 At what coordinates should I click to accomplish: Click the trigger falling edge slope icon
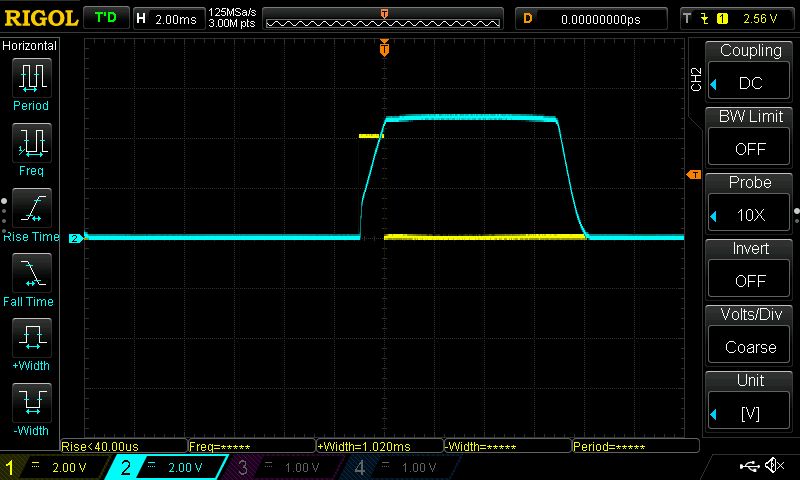coord(705,19)
